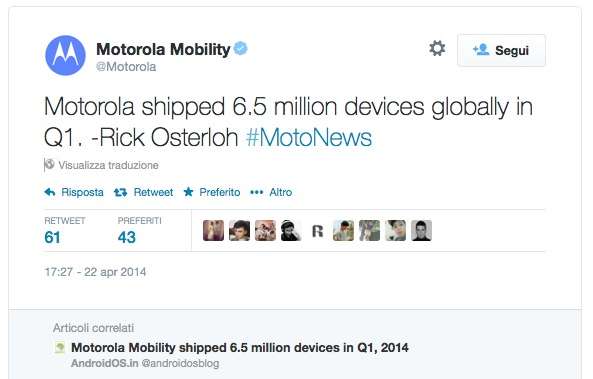Open the avatar with the letter R
Viewport: 593px width, 379px height.
click(318, 230)
